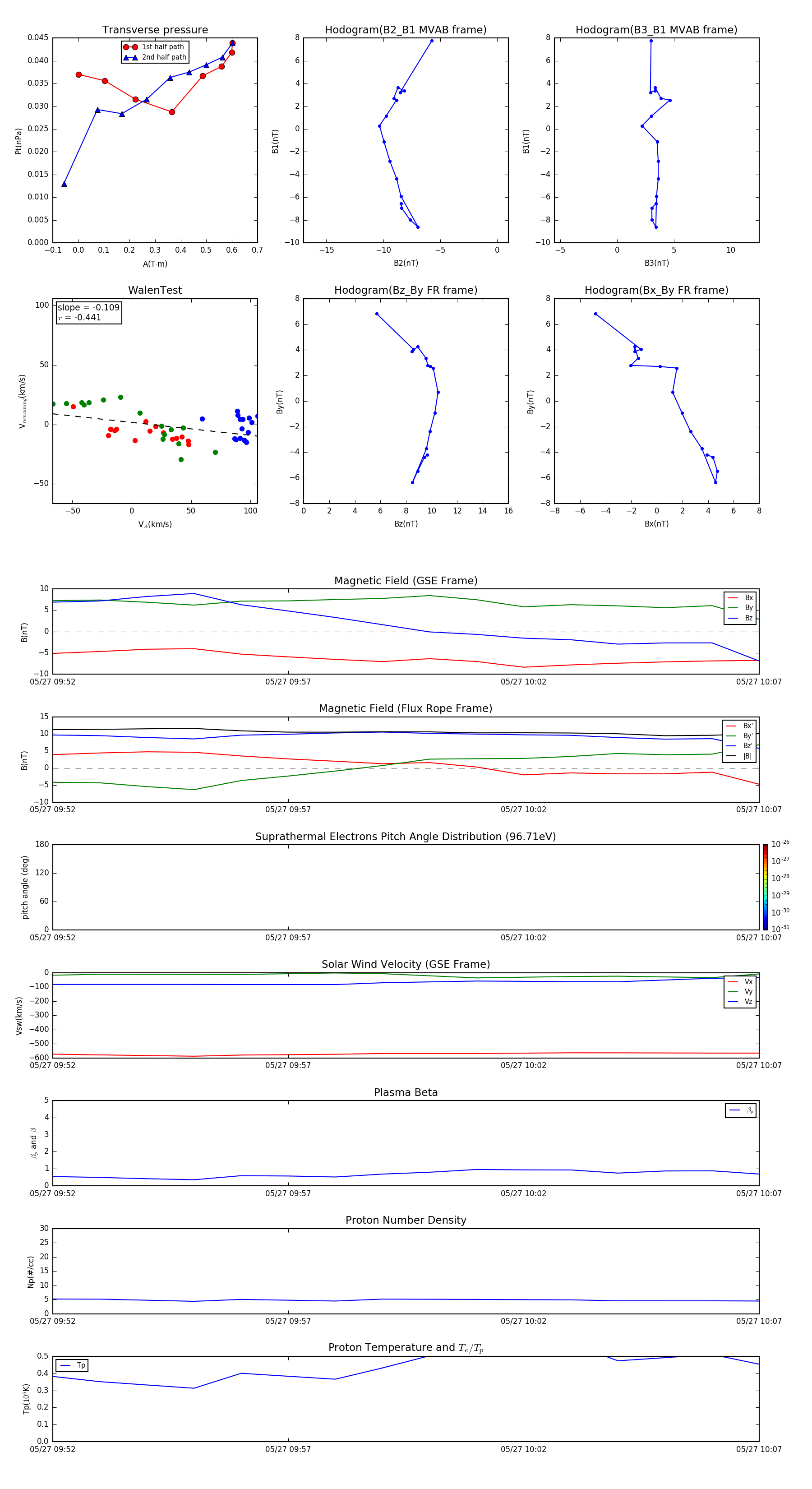
Task: Click the Vz legend entry in solar wind plot
Action: coord(740,1002)
